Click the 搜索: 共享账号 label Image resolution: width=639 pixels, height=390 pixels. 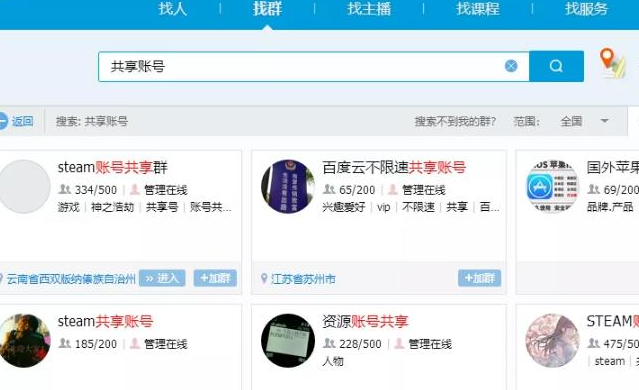(x=92, y=121)
